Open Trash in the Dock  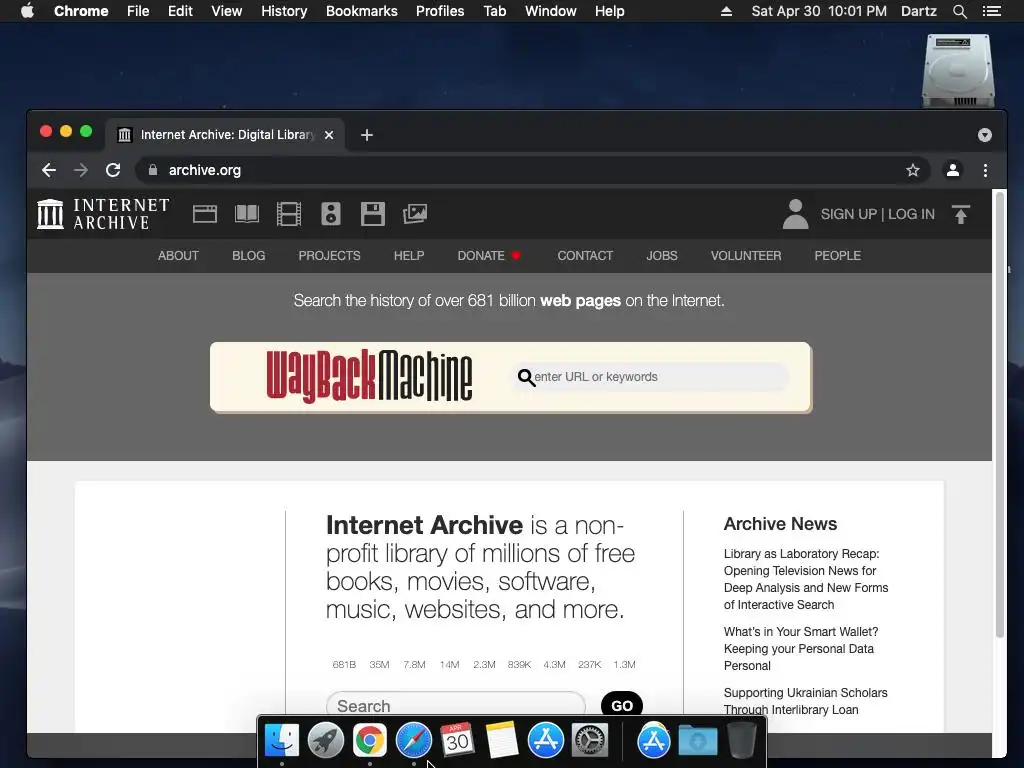pyautogui.click(x=741, y=741)
